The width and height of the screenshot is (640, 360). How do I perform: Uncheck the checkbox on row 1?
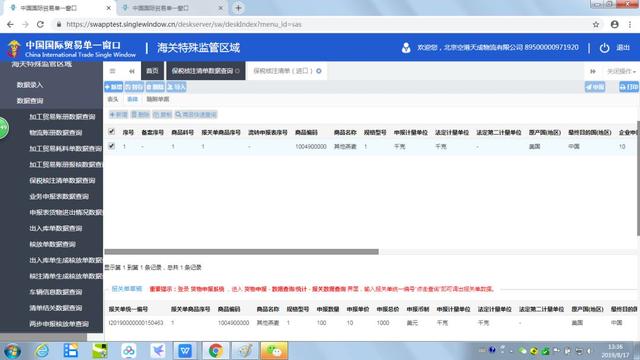111,146
